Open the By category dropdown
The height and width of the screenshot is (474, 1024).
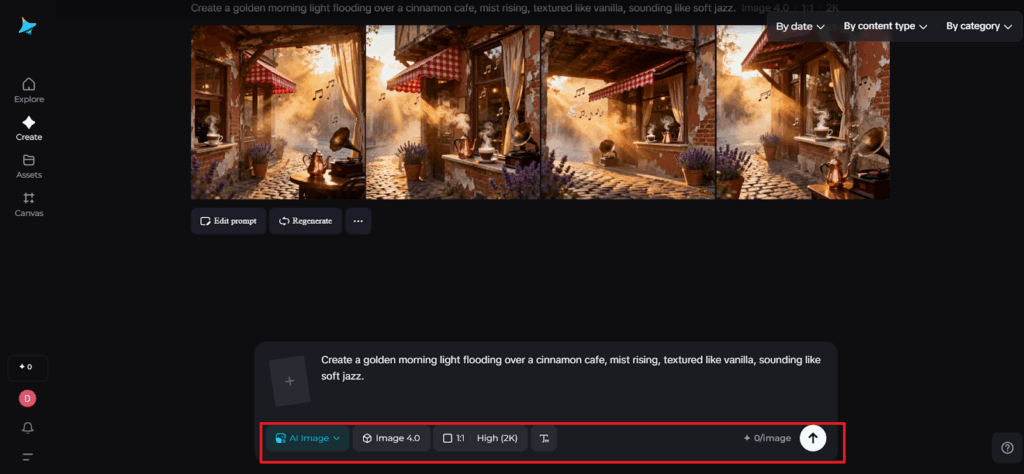tap(979, 26)
